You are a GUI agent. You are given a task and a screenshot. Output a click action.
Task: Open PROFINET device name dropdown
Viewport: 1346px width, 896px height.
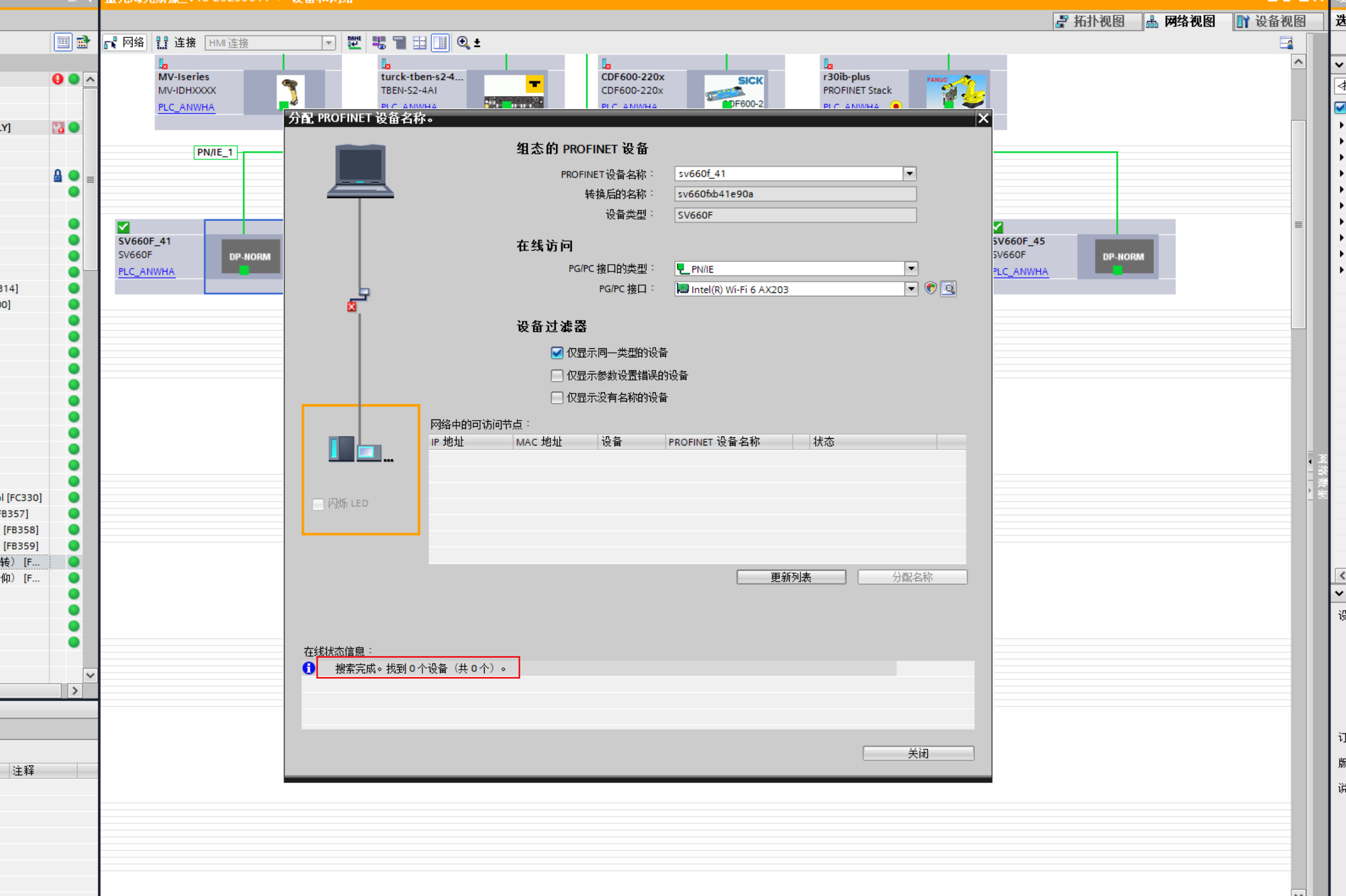909,174
